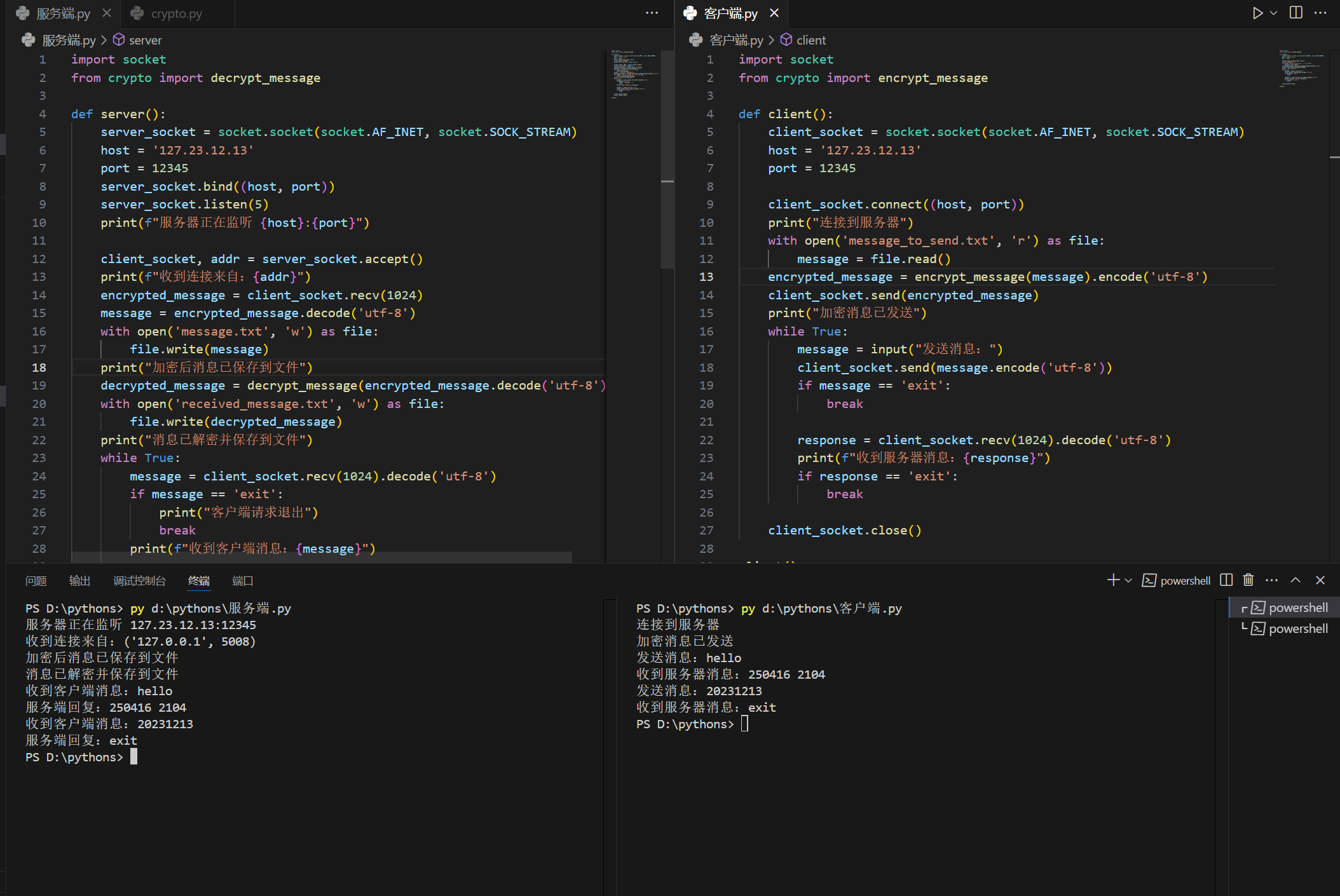Open left editor group more actions
Screen dimensions: 1340x896
click(x=652, y=13)
